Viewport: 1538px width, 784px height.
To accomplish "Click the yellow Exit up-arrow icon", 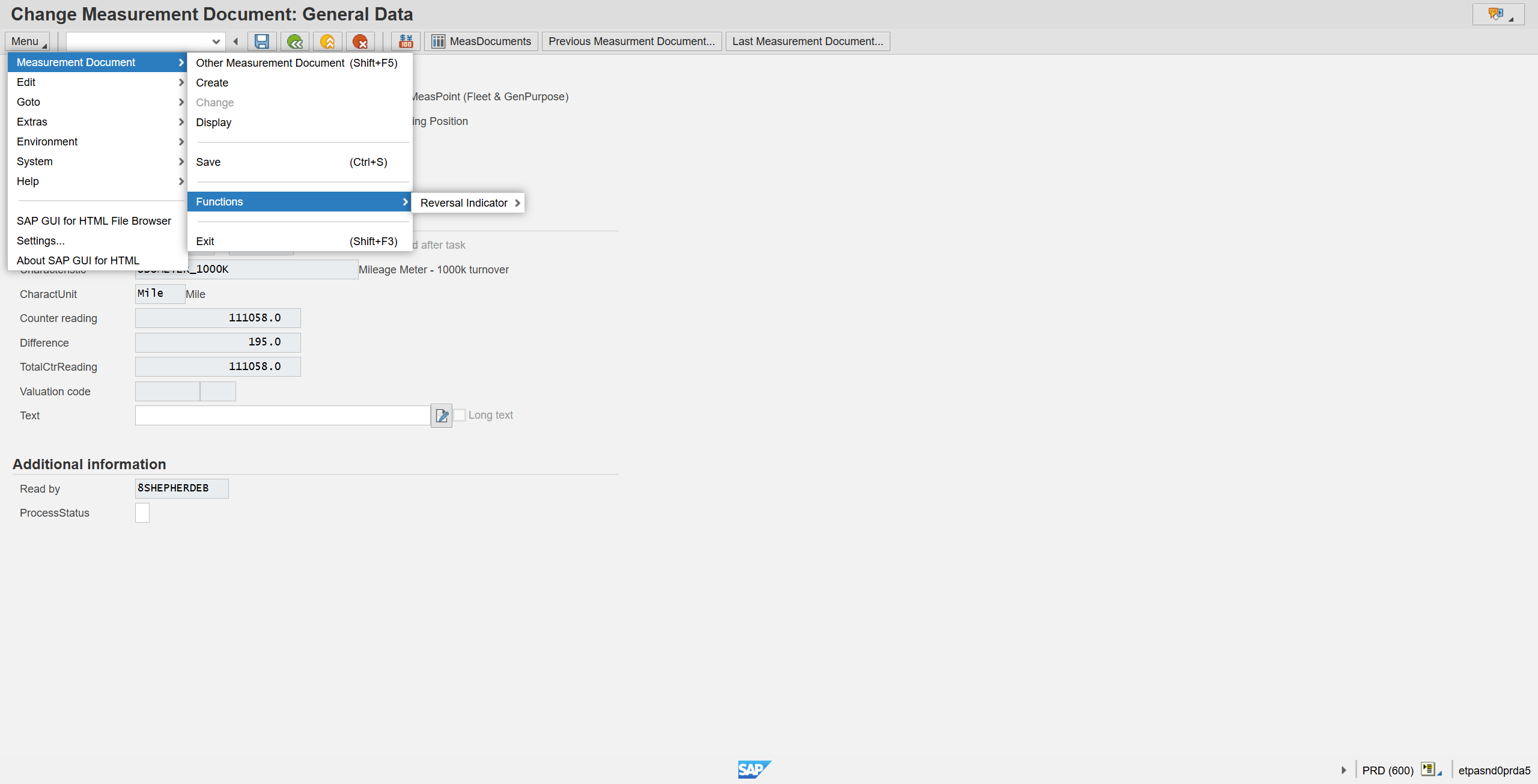I will (327, 41).
